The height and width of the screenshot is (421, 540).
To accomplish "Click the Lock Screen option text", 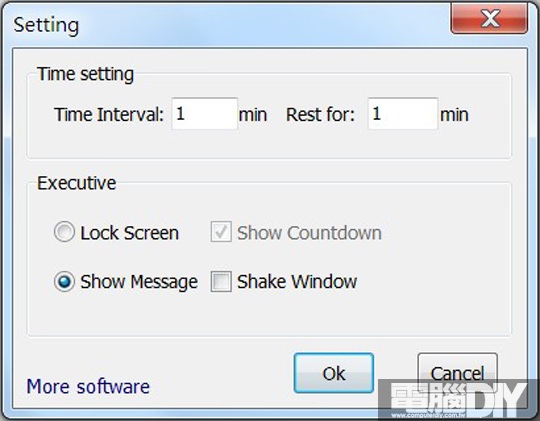I will pyautogui.click(x=129, y=233).
